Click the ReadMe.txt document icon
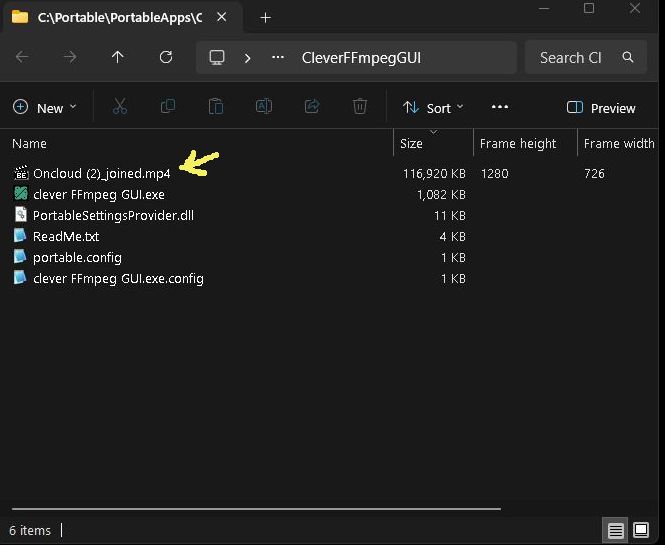665x545 pixels. (x=20, y=235)
